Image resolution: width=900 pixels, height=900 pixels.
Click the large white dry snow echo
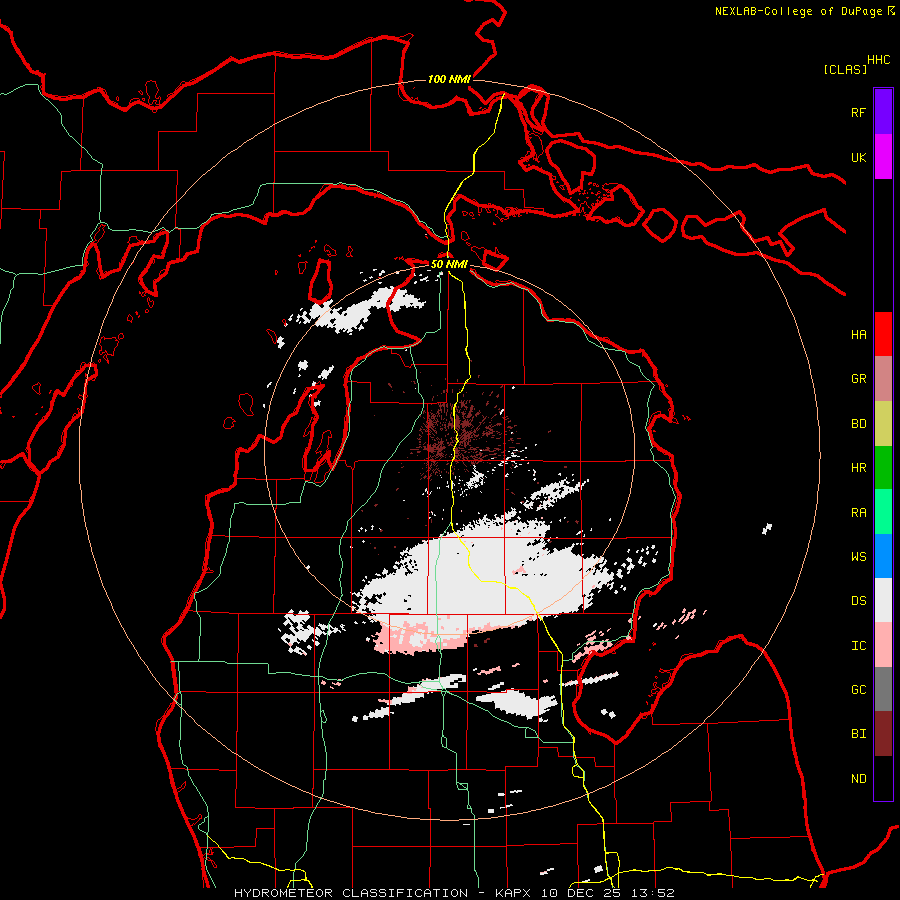[x=482, y=580]
